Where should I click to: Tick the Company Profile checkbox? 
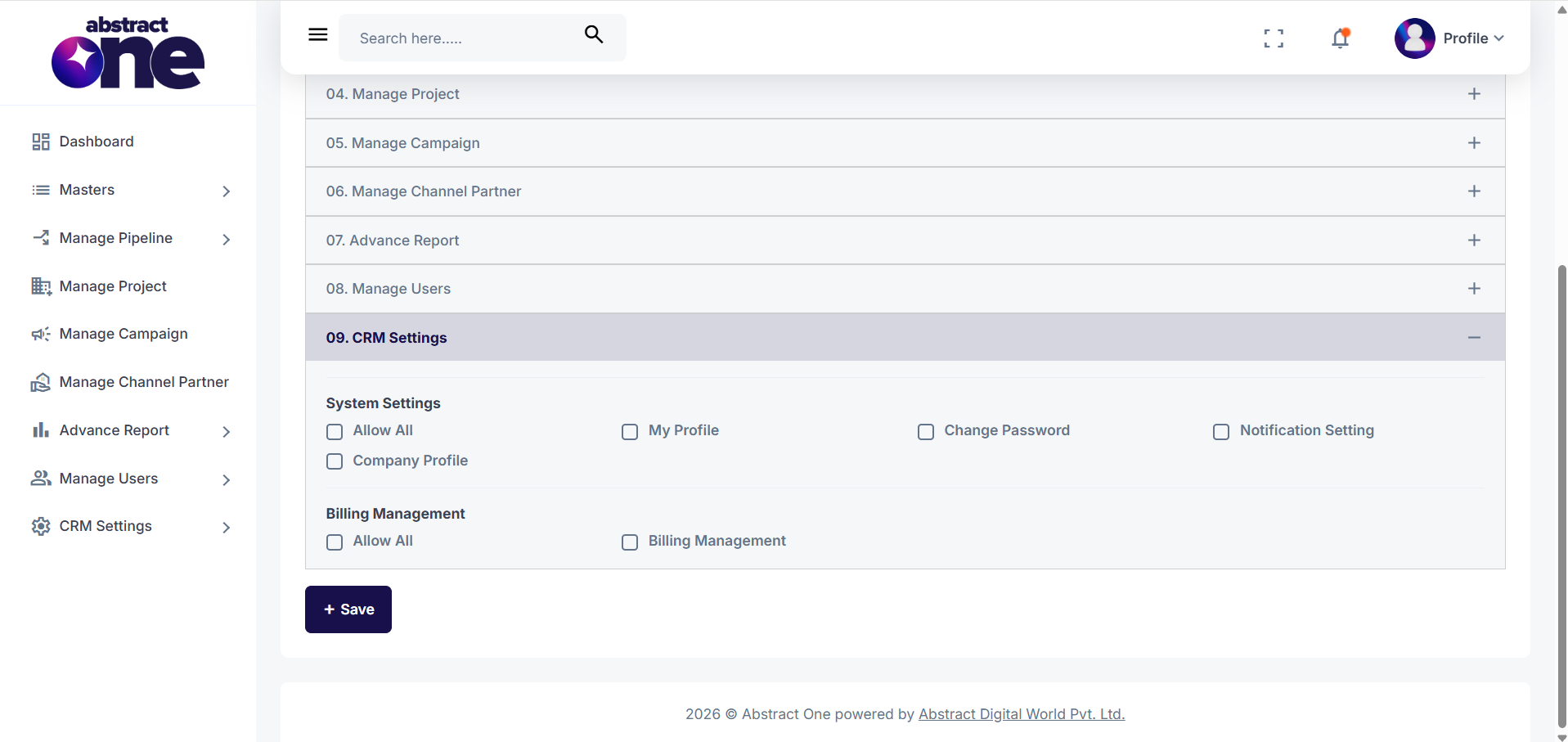tap(335, 461)
